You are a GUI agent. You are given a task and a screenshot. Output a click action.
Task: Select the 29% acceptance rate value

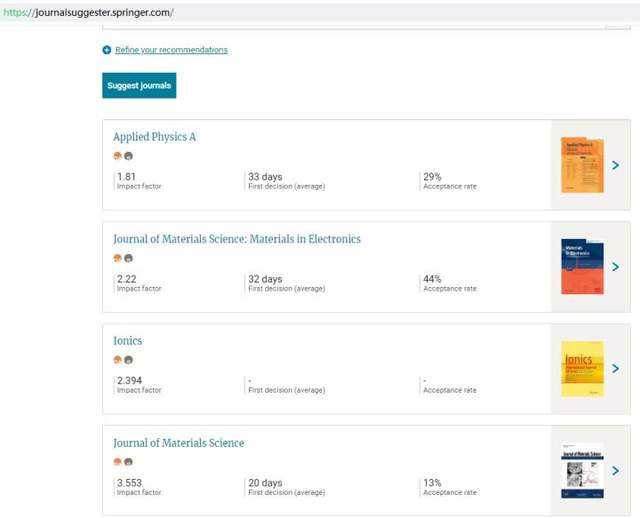coord(432,177)
